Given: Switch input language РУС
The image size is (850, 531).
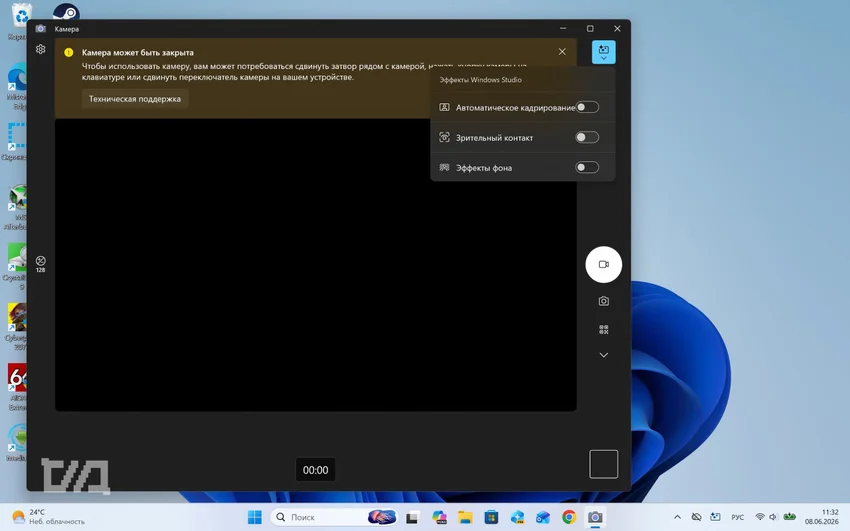Looking at the screenshot, I should pos(738,517).
